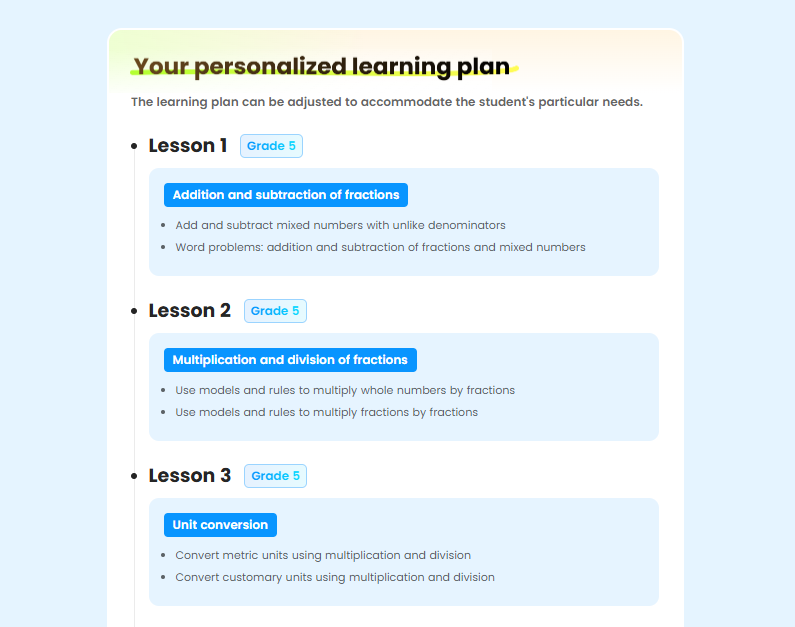This screenshot has height=627, width=795.
Task: Open 'Convert metric units' skill
Action: pos(323,555)
